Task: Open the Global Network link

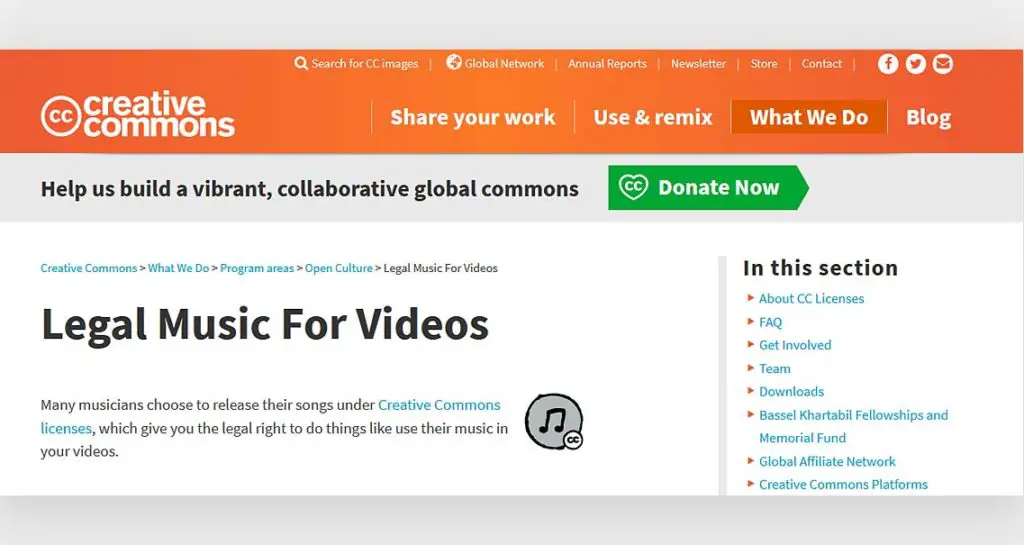Action: pyautogui.click(x=504, y=64)
